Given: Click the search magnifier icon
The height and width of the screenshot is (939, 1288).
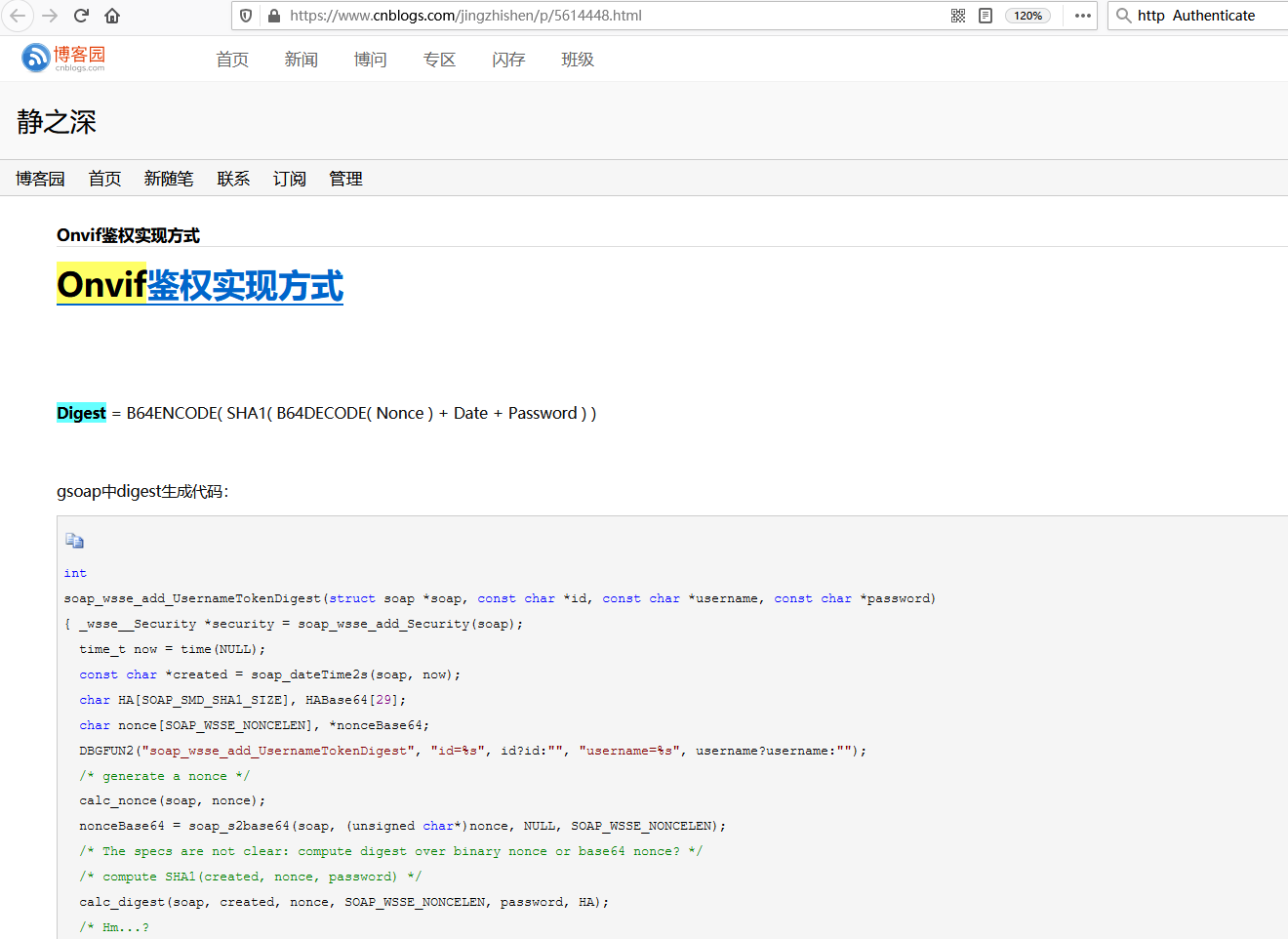Looking at the screenshot, I should click(1124, 16).
